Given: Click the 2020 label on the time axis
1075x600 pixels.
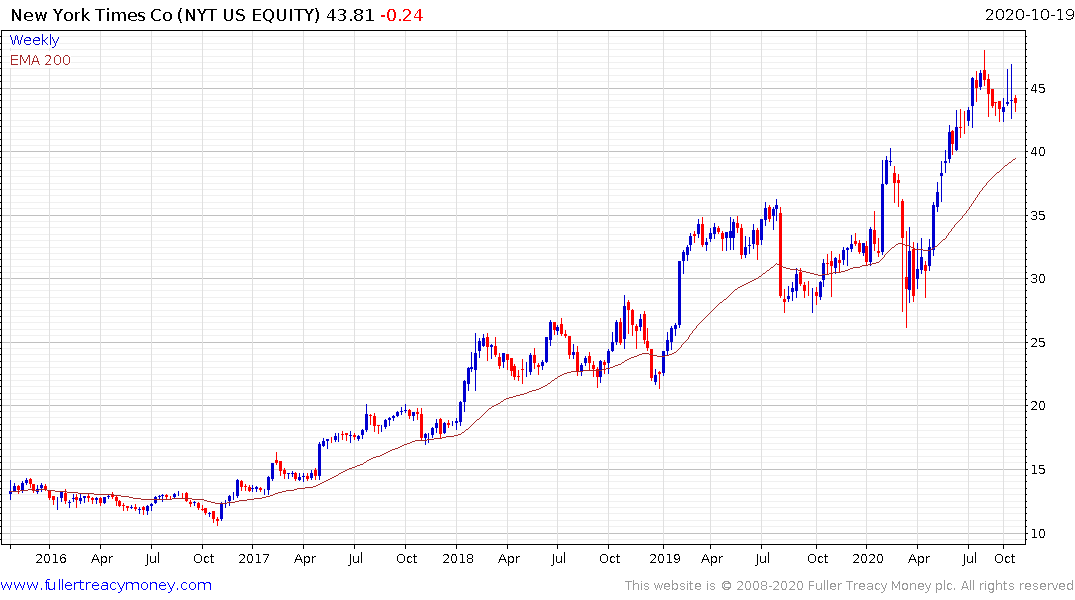Looking at the screenshot, I should pyautogui.click(x=867, y=558).
